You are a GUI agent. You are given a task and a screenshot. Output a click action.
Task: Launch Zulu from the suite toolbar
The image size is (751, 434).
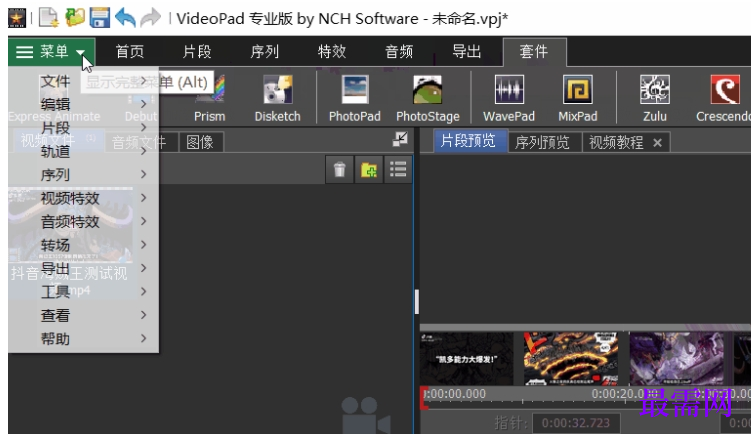click(655, 99)
